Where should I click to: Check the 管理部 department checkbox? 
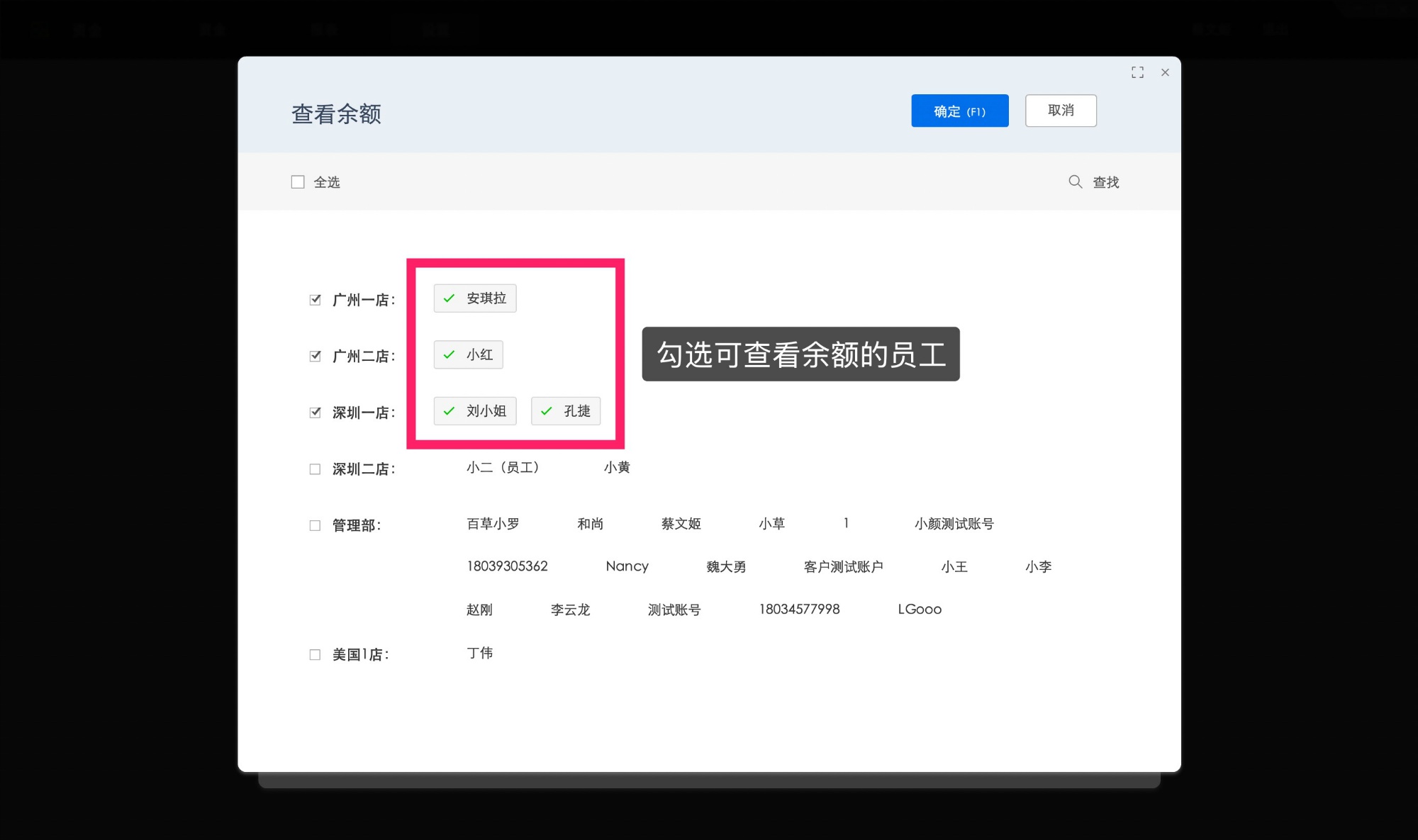tap(315, 525)
